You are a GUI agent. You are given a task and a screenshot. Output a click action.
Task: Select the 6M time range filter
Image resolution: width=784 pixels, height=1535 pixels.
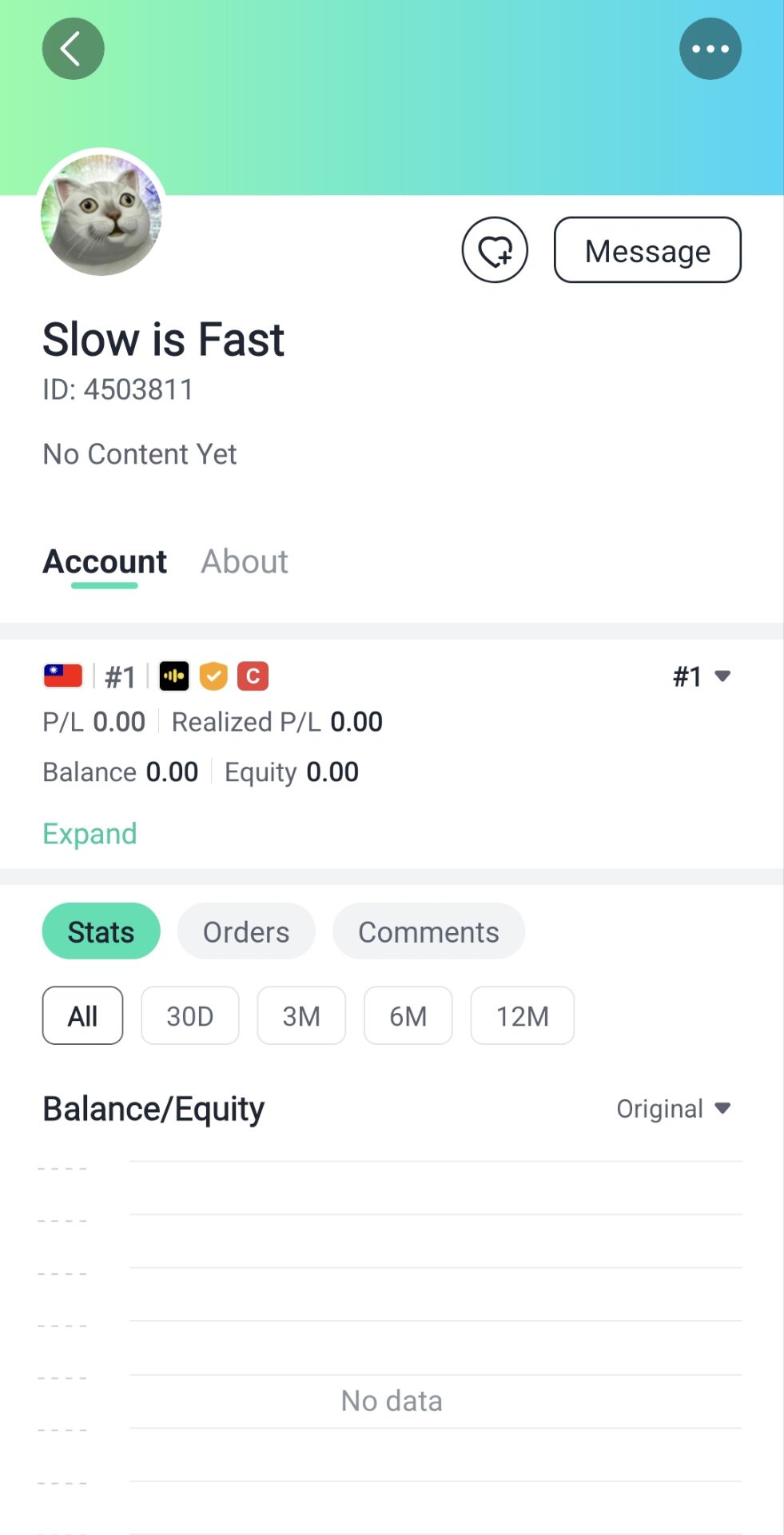pyautogui.click(x=408, y=1015)
